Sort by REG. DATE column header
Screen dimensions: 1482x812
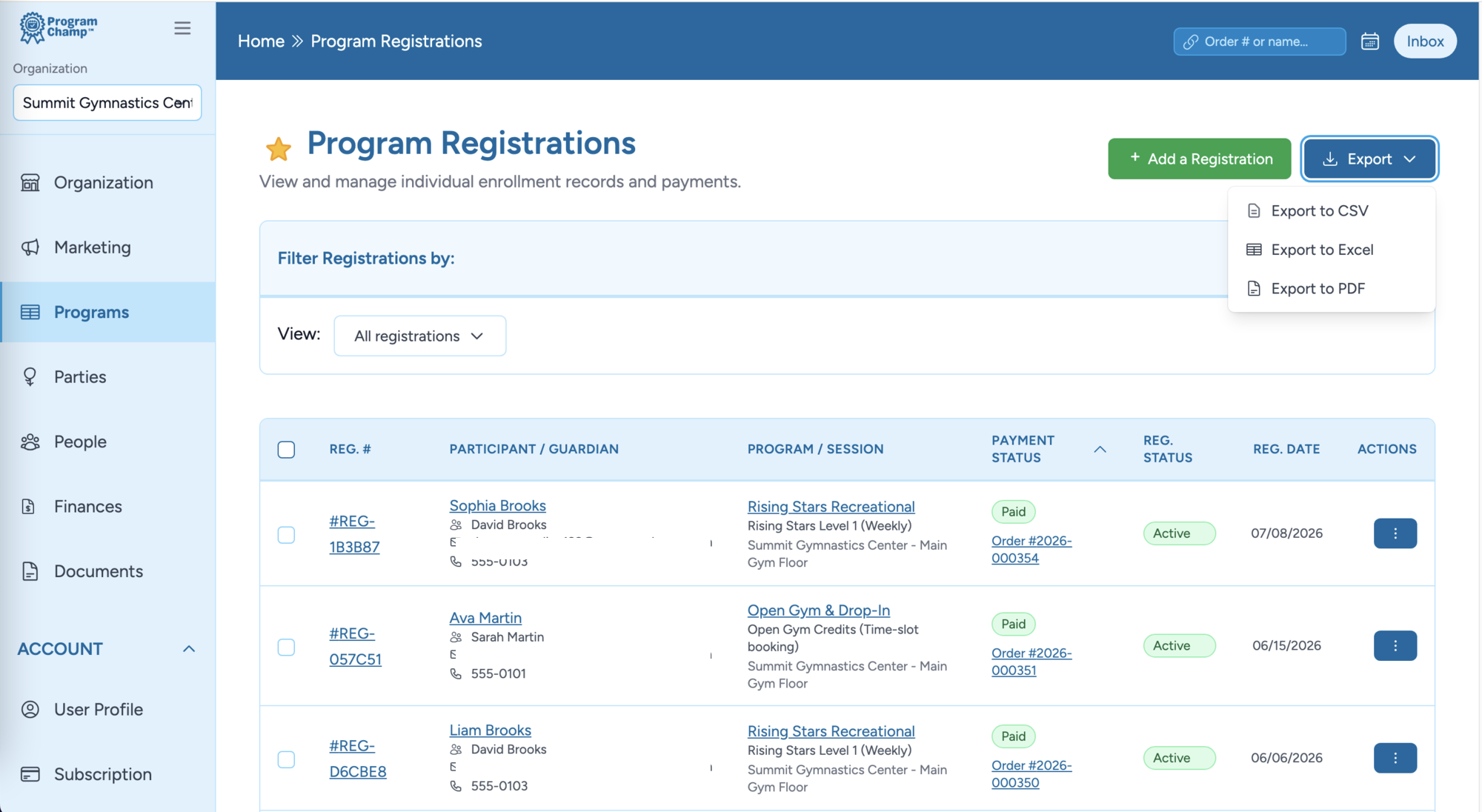click(1286, 449)
